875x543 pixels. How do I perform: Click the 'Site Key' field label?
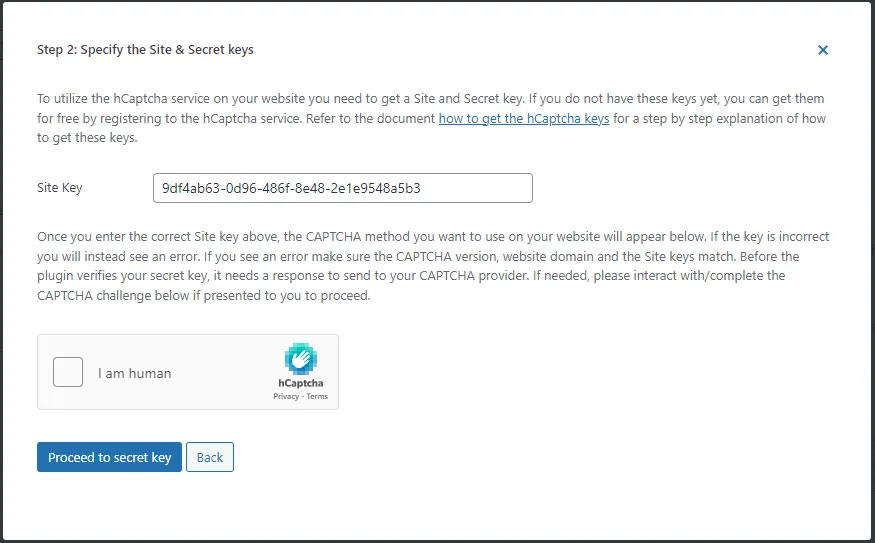(60, 188)
